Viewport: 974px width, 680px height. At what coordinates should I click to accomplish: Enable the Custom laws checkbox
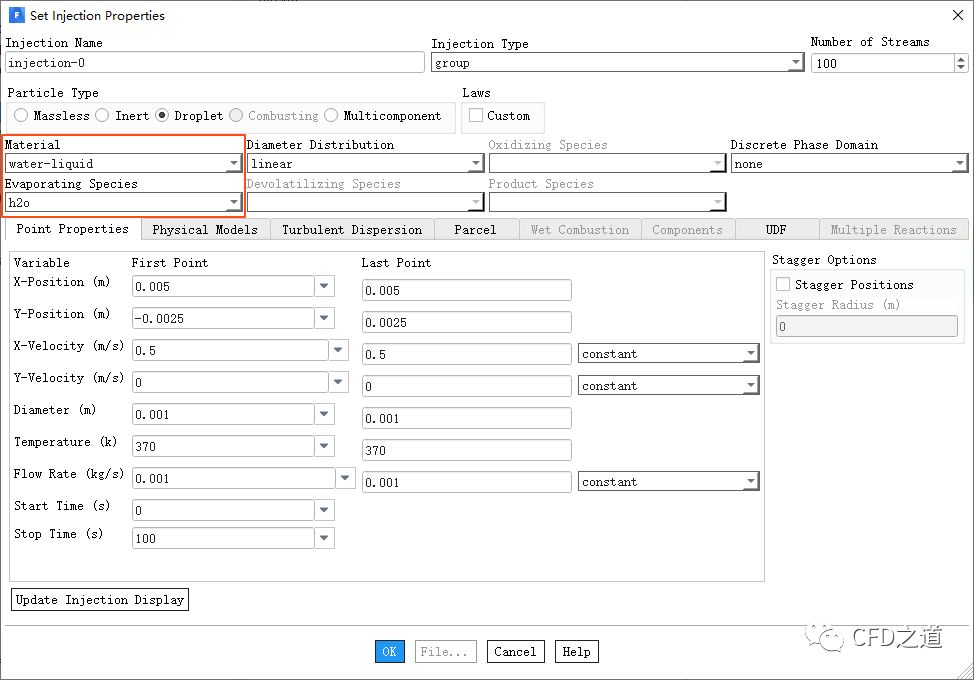click(476, 116)
